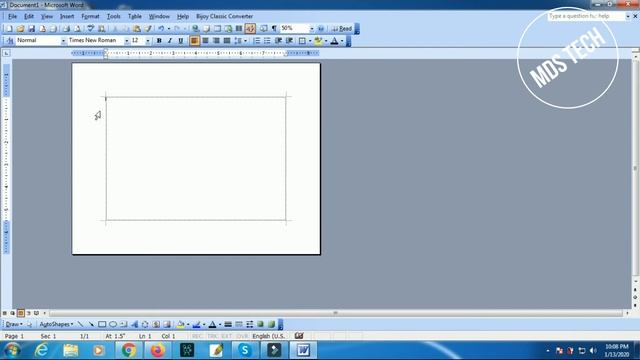Click the Read button
The height and width of the screenshot is (360, 640).
[x=342, y=29]
